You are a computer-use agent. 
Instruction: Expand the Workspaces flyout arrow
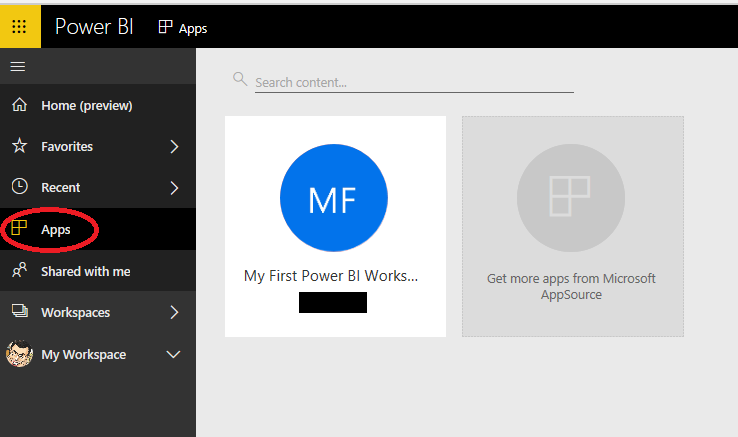pos(174,312)
